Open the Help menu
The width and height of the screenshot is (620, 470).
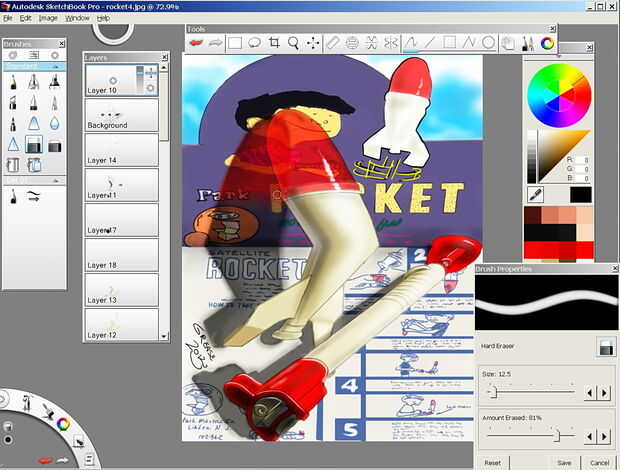[x=104, y=18]
